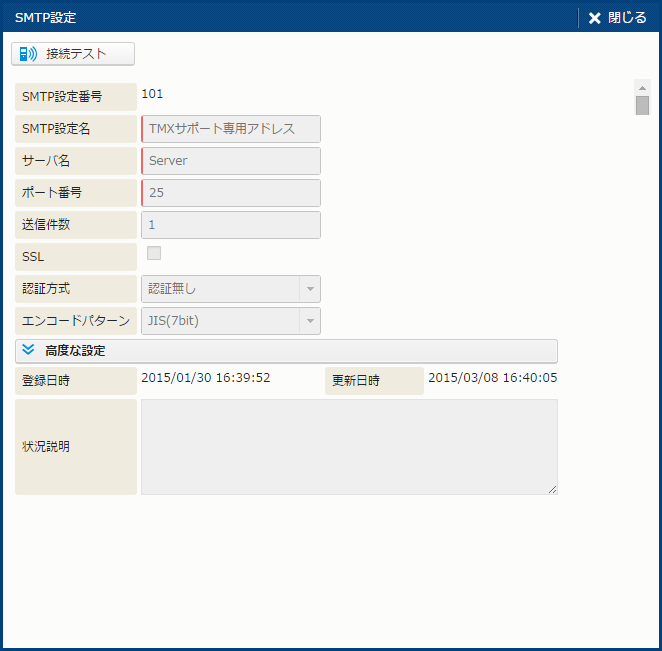662x651 pixels.
Task: Click the resize handle of 状況説明 textarea
Action: coord(552,489)
